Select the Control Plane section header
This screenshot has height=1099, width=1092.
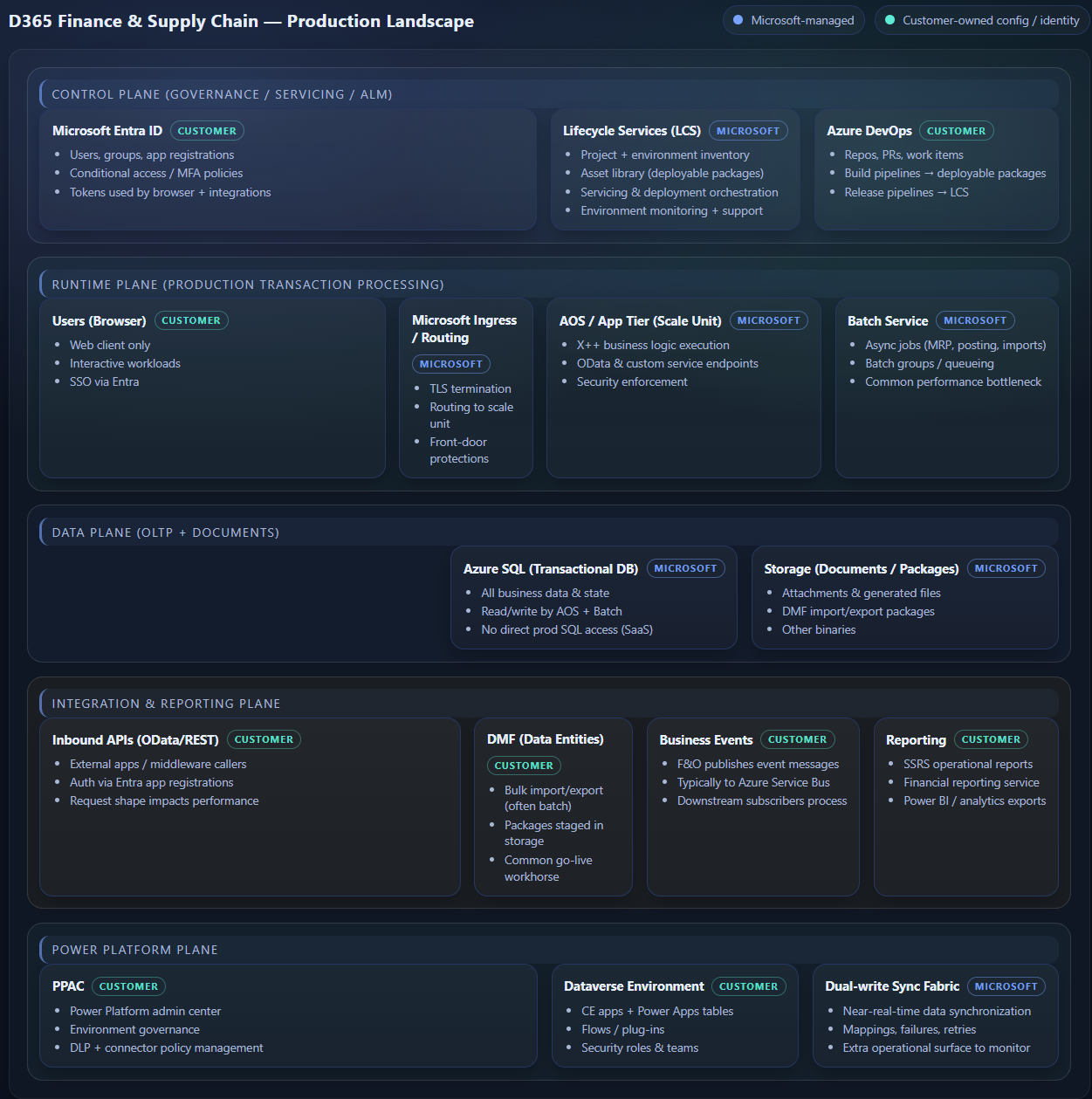549,94
